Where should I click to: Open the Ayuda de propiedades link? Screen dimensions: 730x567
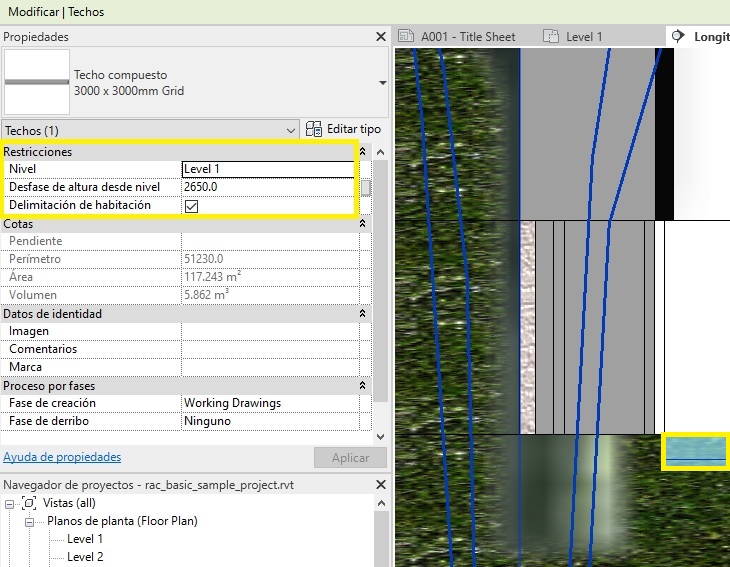[62, 457]
